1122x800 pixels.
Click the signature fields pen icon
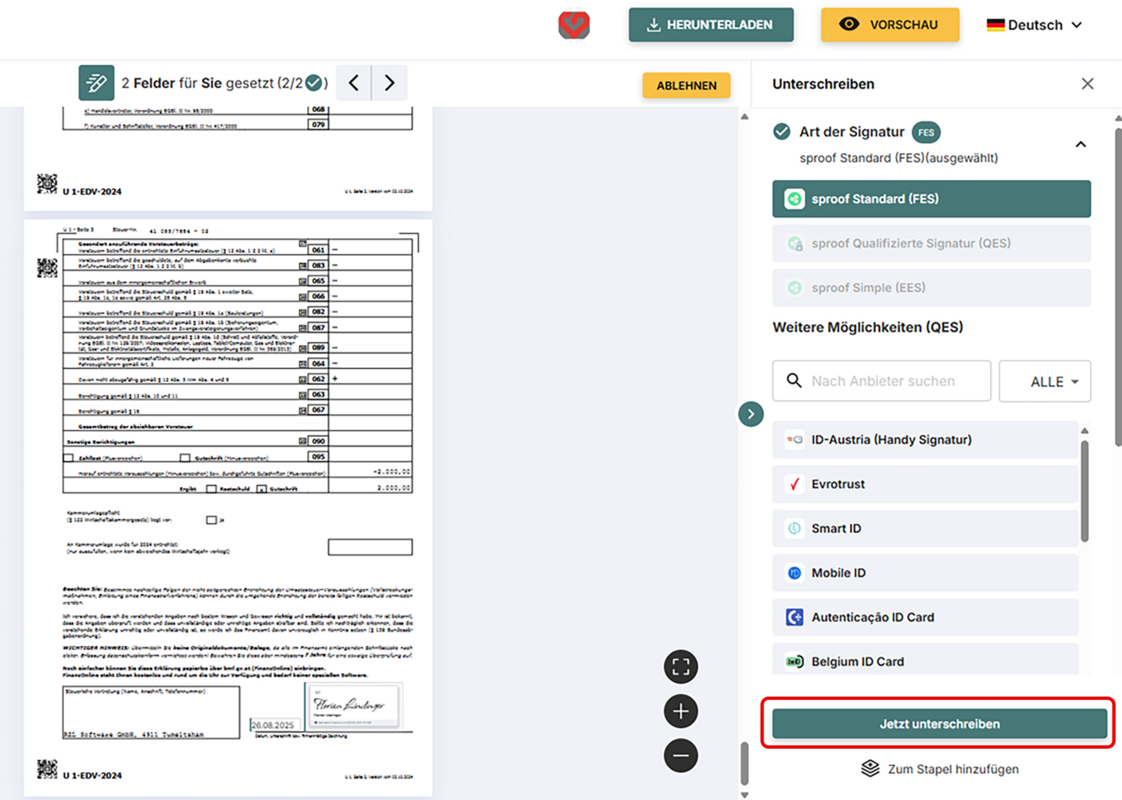point(97,83)
